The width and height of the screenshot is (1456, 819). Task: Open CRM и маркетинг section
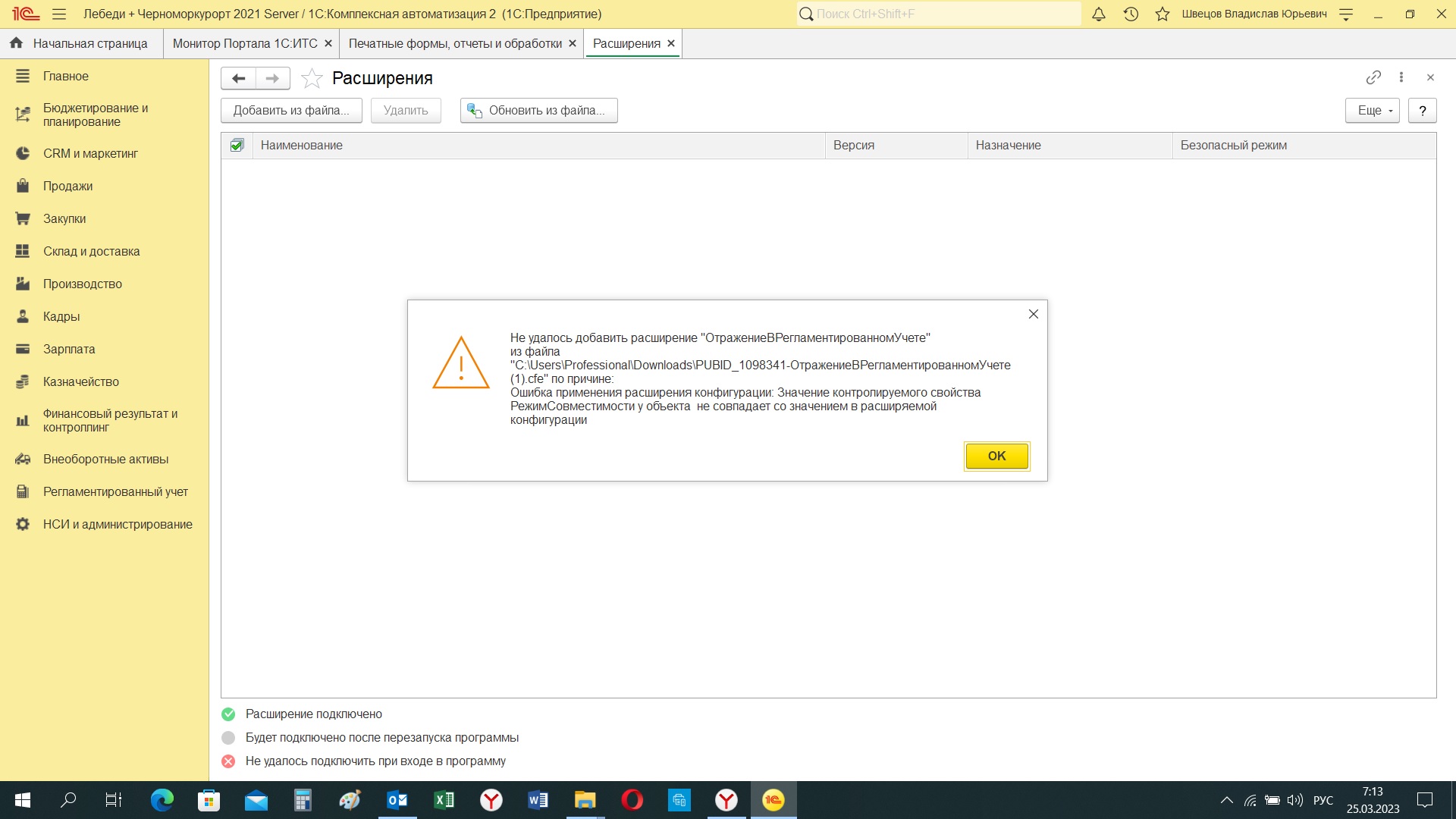click(x=104, y=153)
